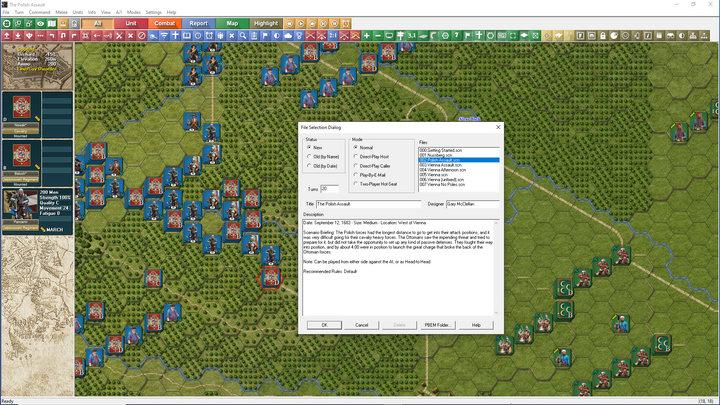Viewport: 720px width, 405px height.
Task: Click the PBEM Folder button
Action: click(438, 325)
